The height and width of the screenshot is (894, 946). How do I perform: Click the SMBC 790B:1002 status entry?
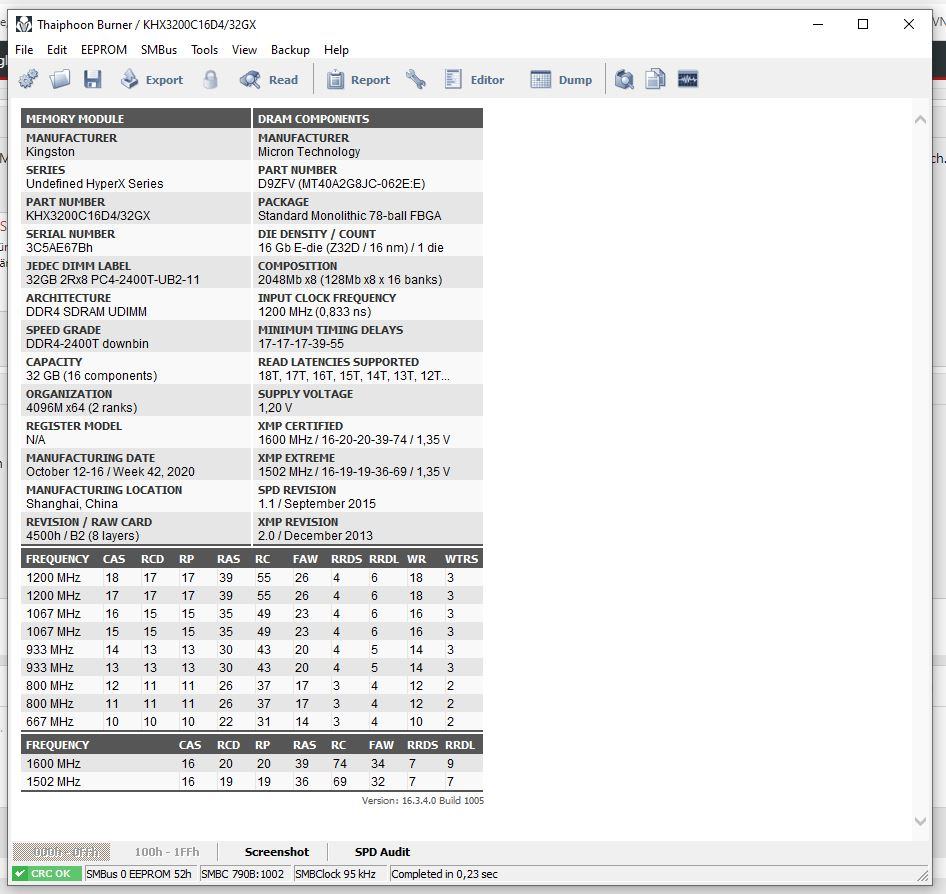click(243, 873)
